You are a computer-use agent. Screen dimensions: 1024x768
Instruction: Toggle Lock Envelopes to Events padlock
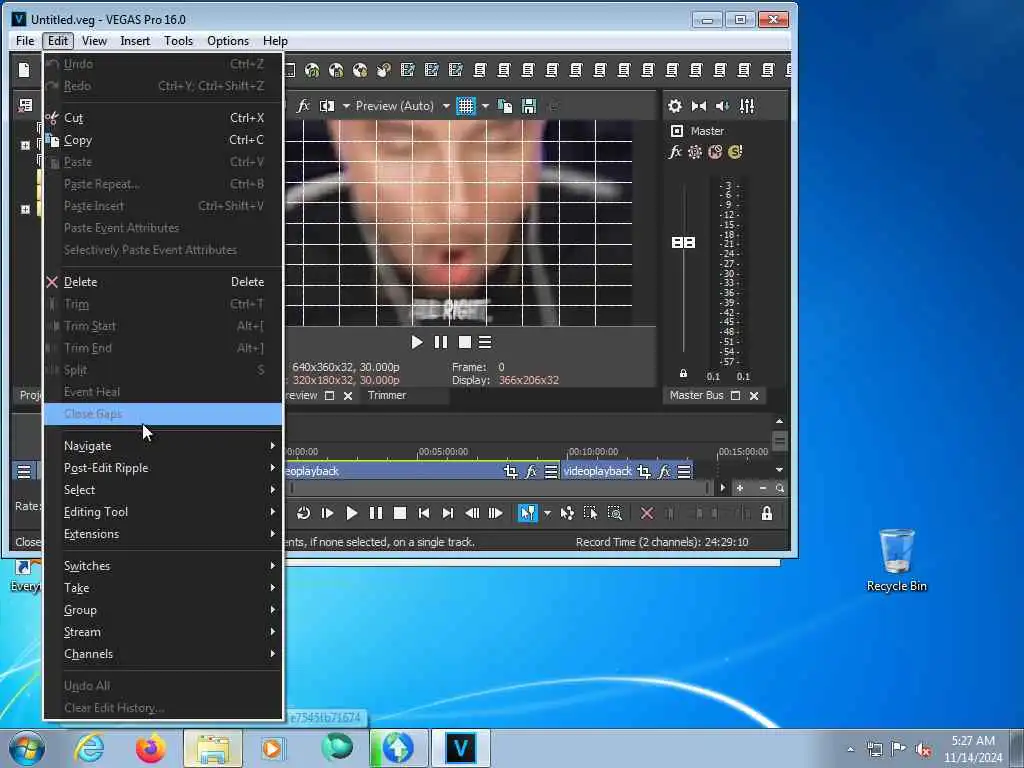coord(767,513)
